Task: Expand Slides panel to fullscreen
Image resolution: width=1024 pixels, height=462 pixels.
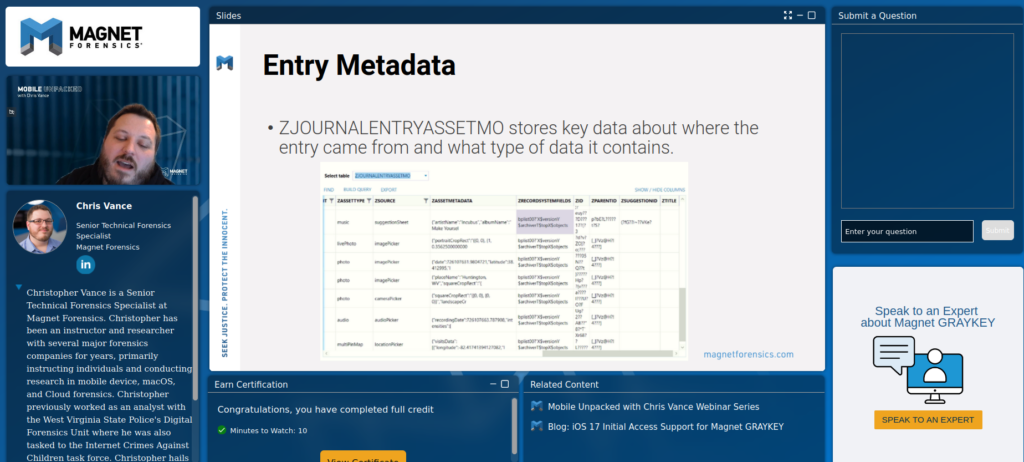Action: coord(788,15)
